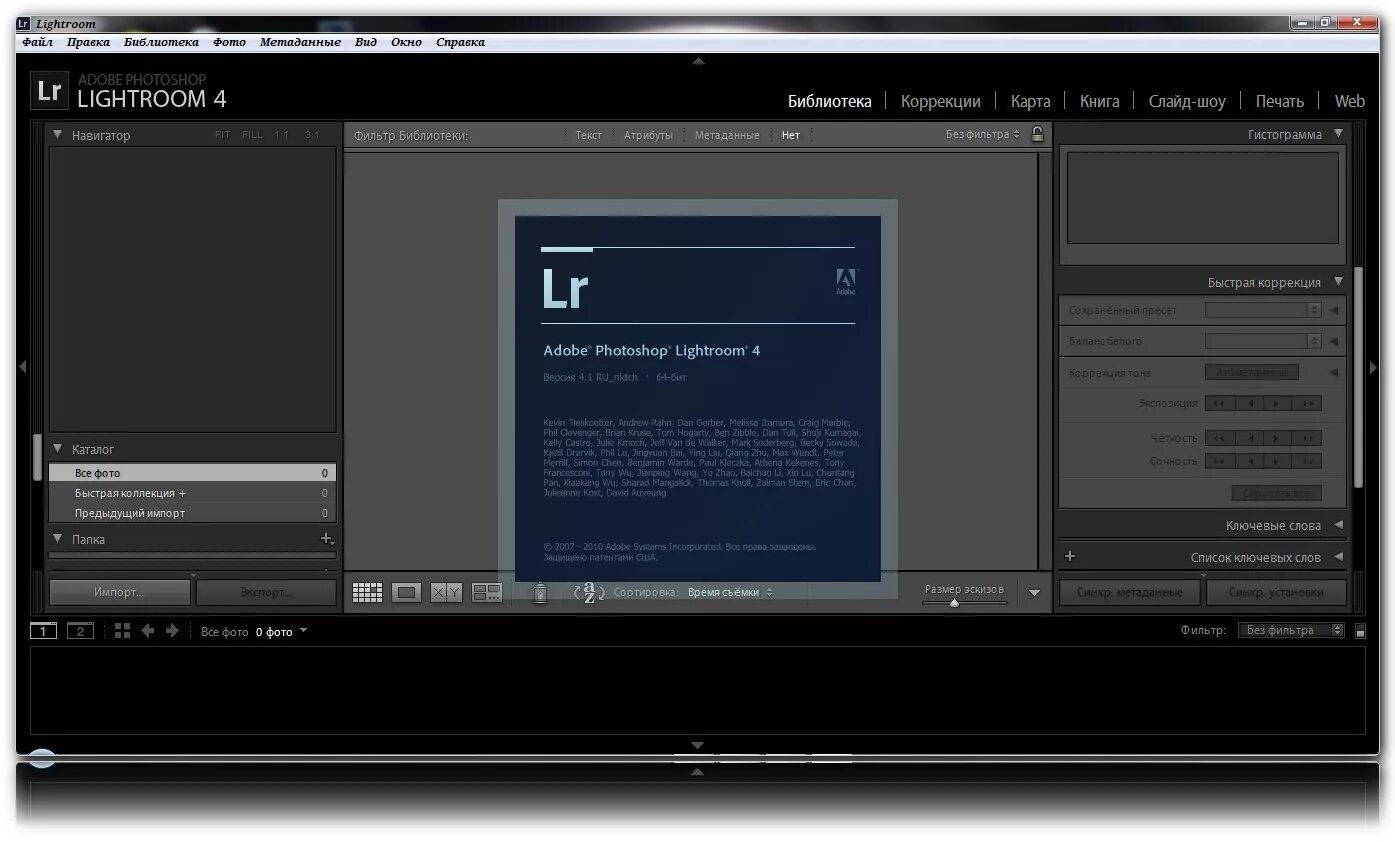The image size is (1395, 842).
Task: Click the main window number 1 icon
Action: pos(44,630)
